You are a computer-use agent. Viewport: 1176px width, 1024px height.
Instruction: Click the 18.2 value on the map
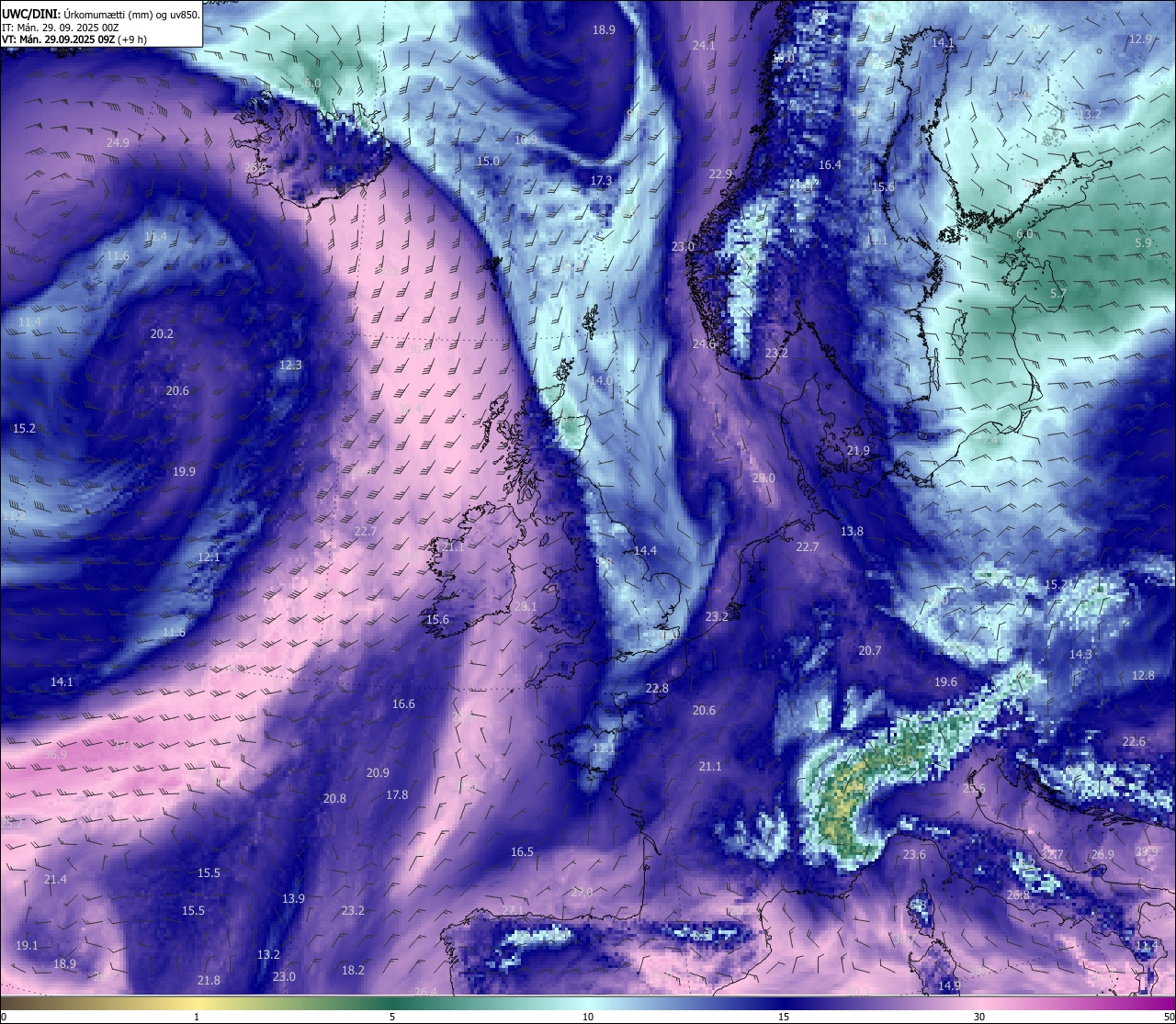[x=353, y=970]
